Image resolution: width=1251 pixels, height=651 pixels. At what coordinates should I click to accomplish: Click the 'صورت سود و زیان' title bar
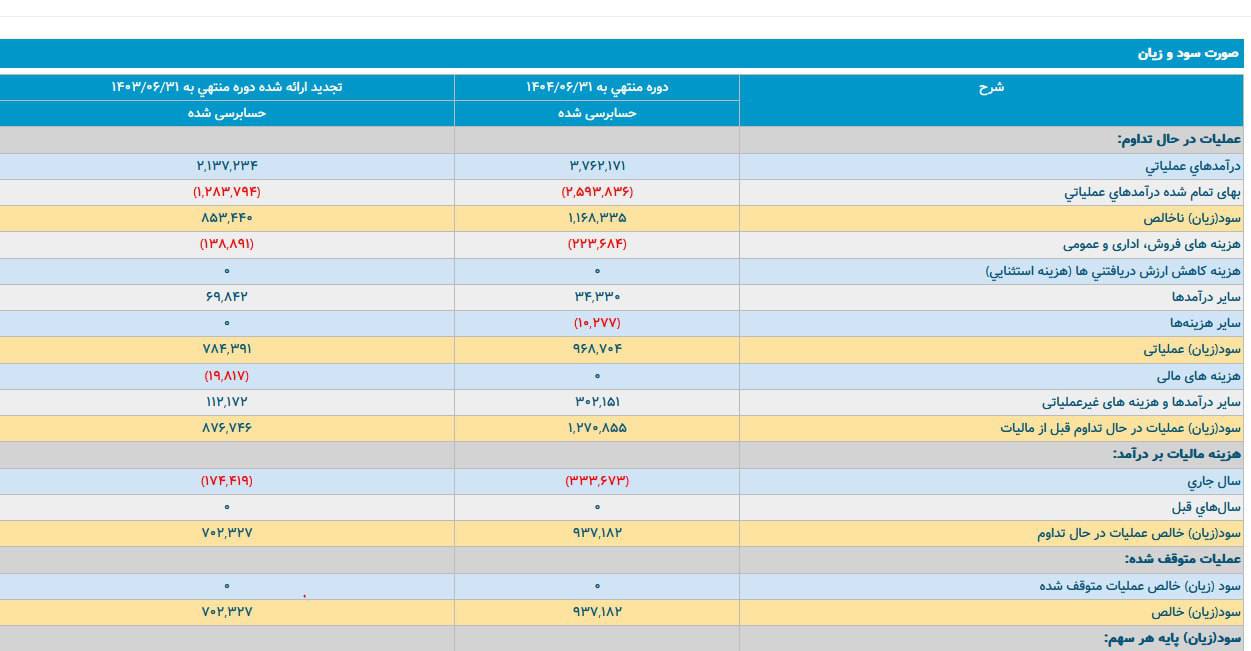[x=1188, y=54]
